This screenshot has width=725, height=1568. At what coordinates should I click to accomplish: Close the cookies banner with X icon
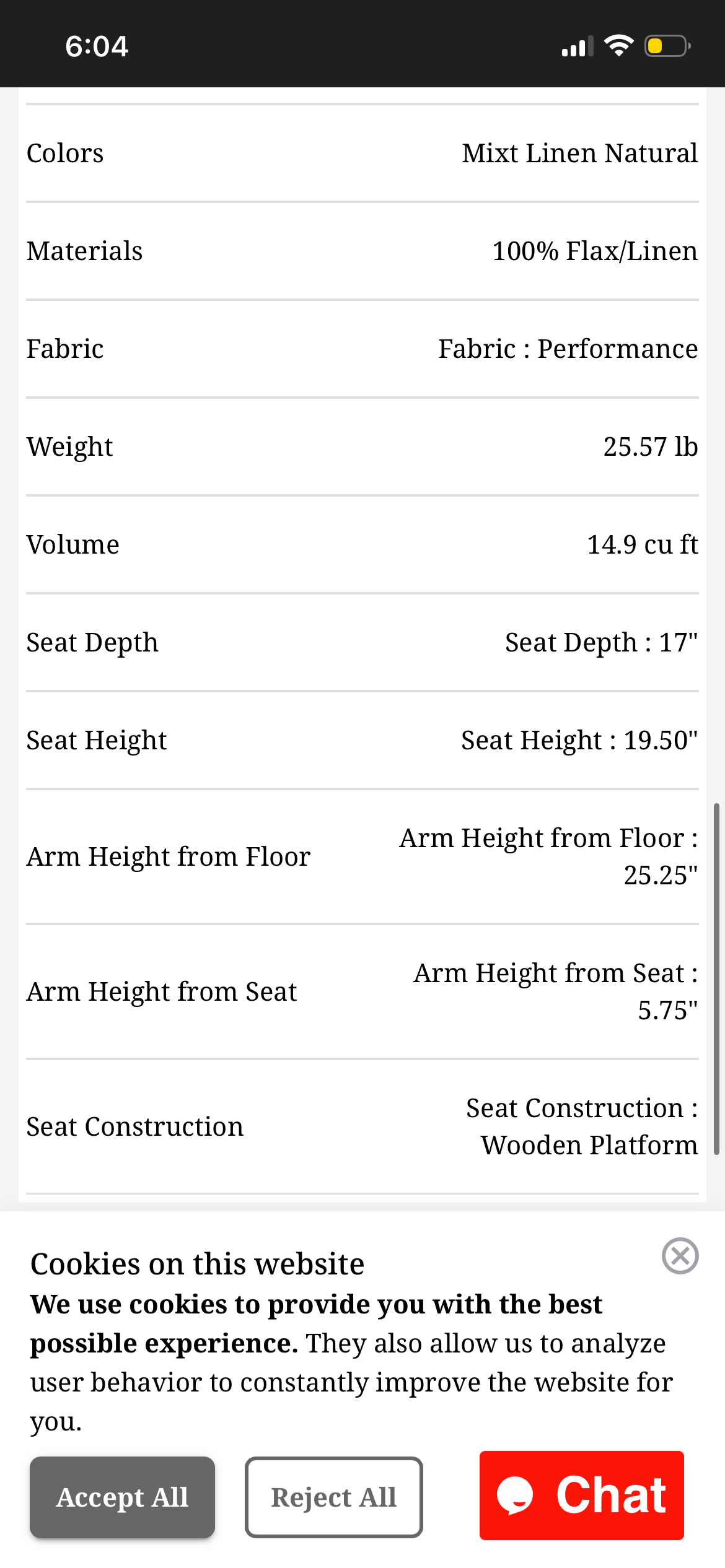point(680,1256)
